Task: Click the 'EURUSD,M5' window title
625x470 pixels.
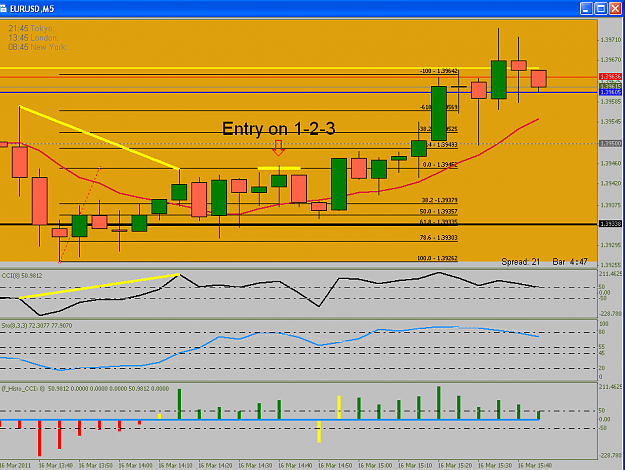Action: click(x=32, y=9)
